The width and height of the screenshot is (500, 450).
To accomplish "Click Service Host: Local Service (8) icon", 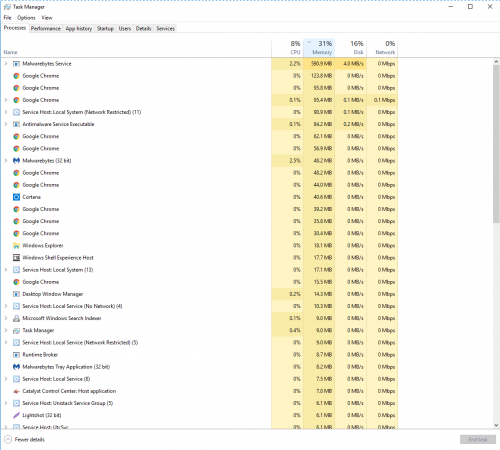I will (x=16, y=379).
